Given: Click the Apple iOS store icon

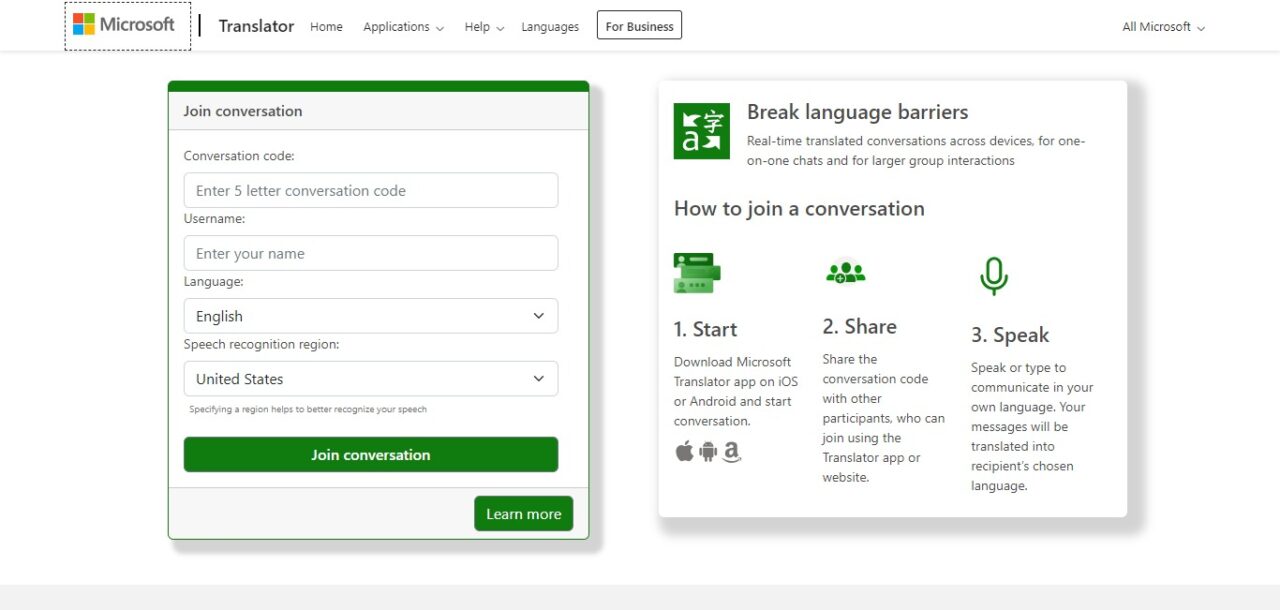Looking at the screenshot, I should (x=684, y=452).
